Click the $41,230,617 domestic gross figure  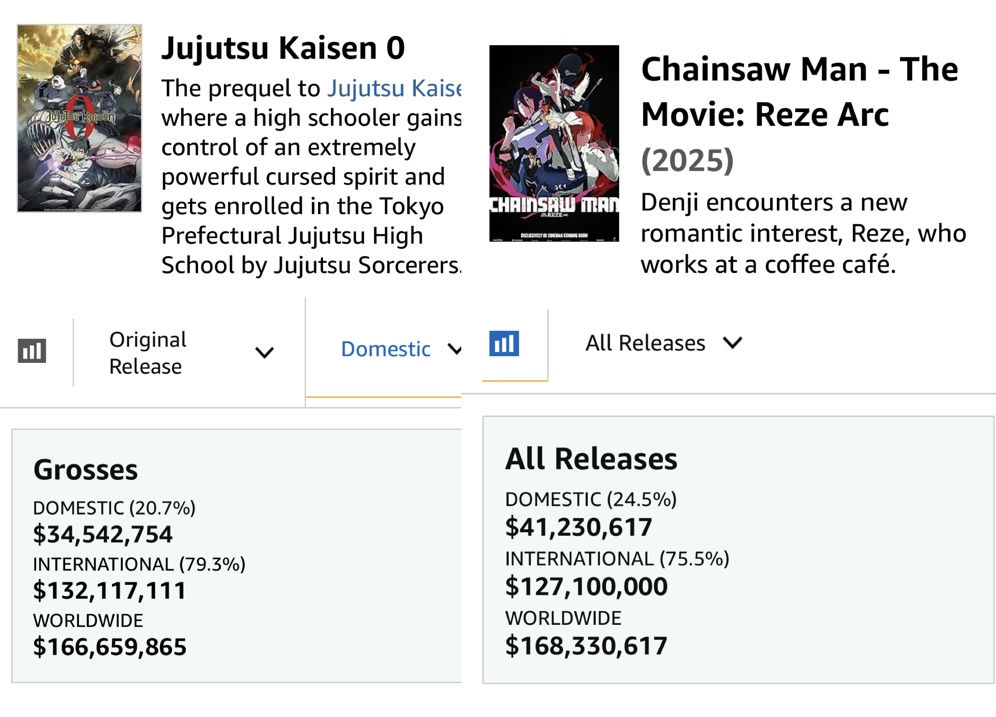(579, 527)
